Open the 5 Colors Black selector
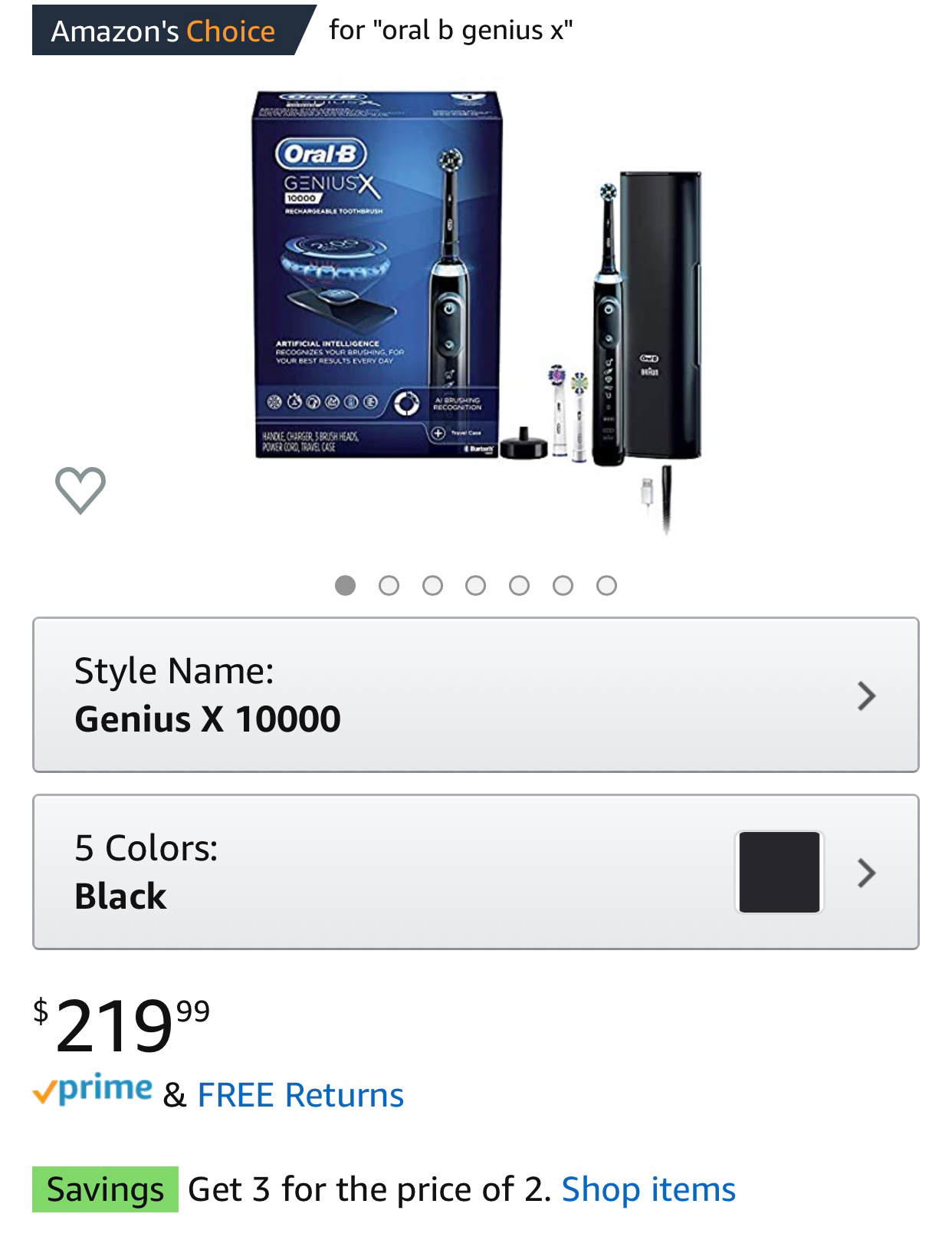The image size is (952, 1240). coord(475,872)
